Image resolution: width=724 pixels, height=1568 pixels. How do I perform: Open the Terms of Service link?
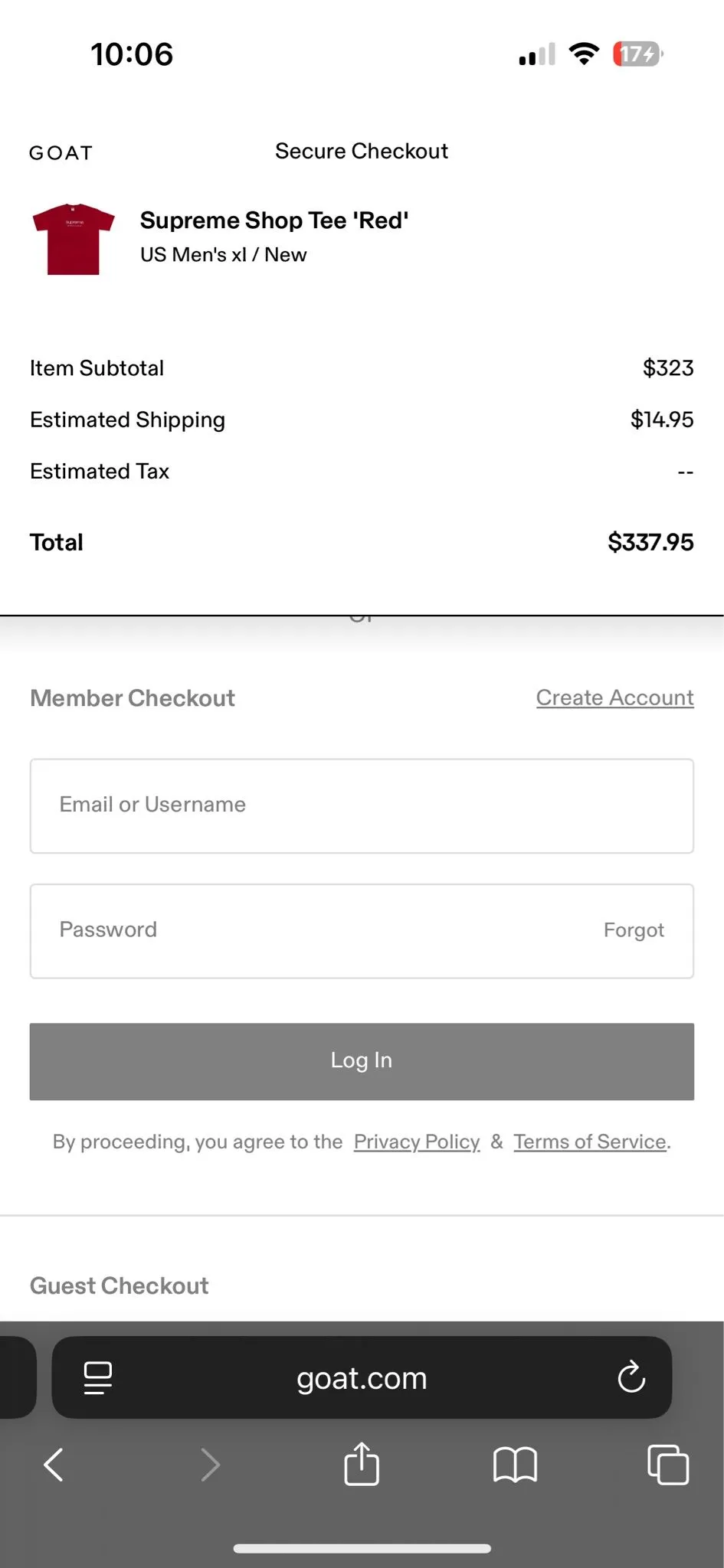[x=590, y=1142]
